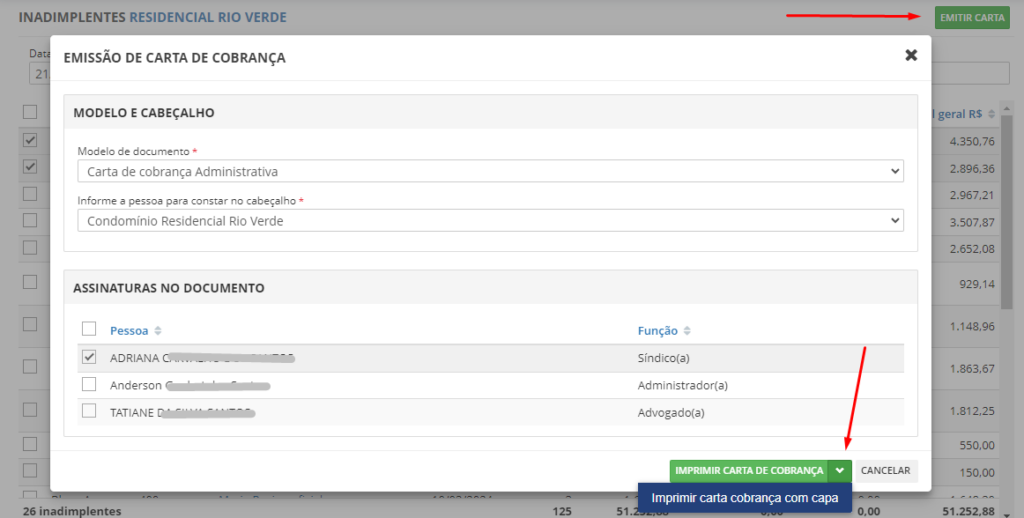Check Anderson Administrador(a) signature checkbox
The width and height of the screenshot is (1024, 518).
click(x=89, y=384)
